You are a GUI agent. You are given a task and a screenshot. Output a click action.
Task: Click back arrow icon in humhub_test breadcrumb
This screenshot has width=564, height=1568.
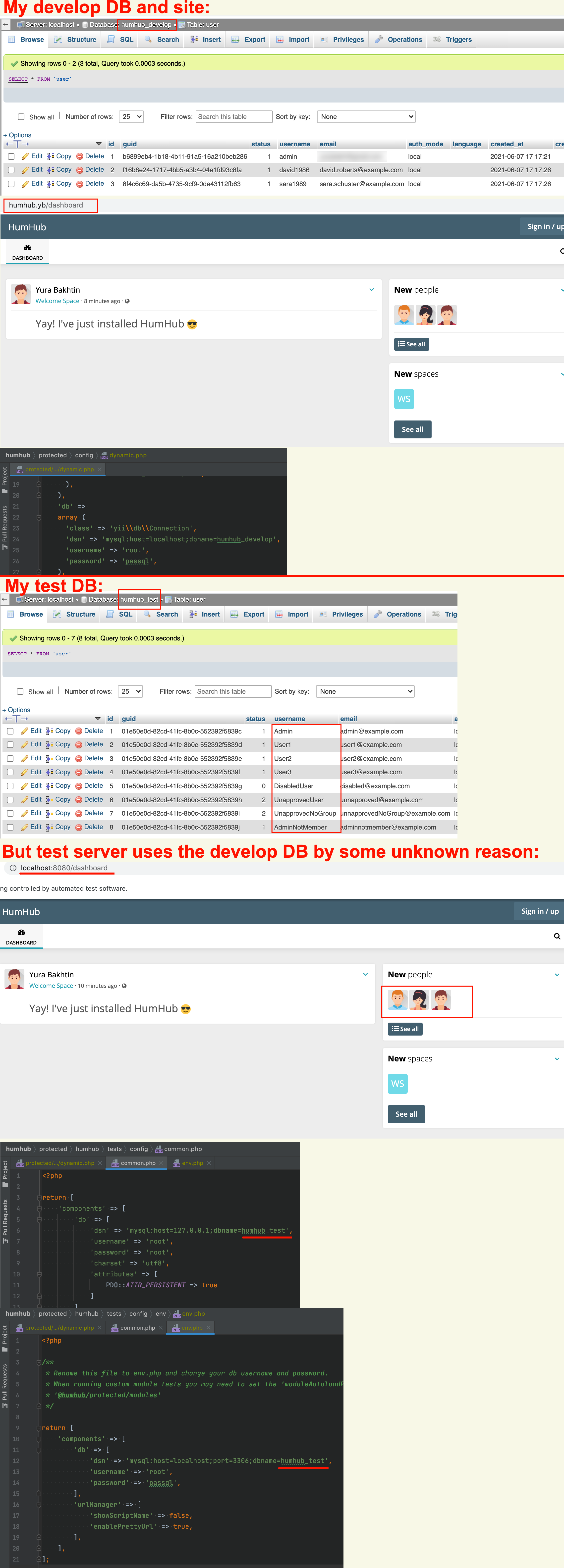[5, 600]
